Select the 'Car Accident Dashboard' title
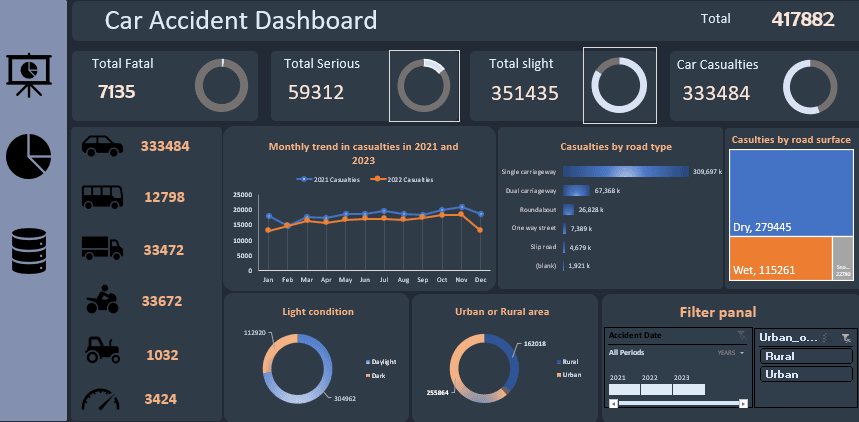 [241, 21]
